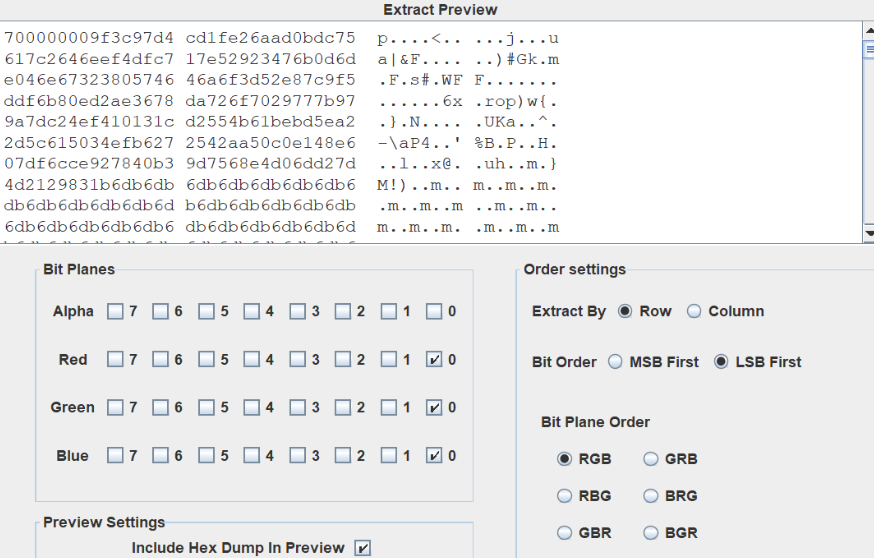Check the Red bit plane 1 box
This screenshot has height=558, width=874.
(389, 360)
